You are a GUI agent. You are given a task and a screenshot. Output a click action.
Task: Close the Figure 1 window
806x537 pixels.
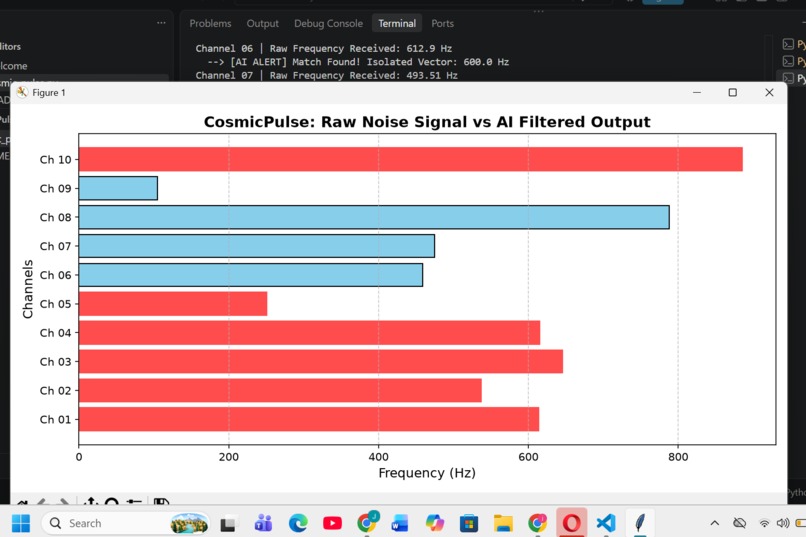[x=769, y=92]
